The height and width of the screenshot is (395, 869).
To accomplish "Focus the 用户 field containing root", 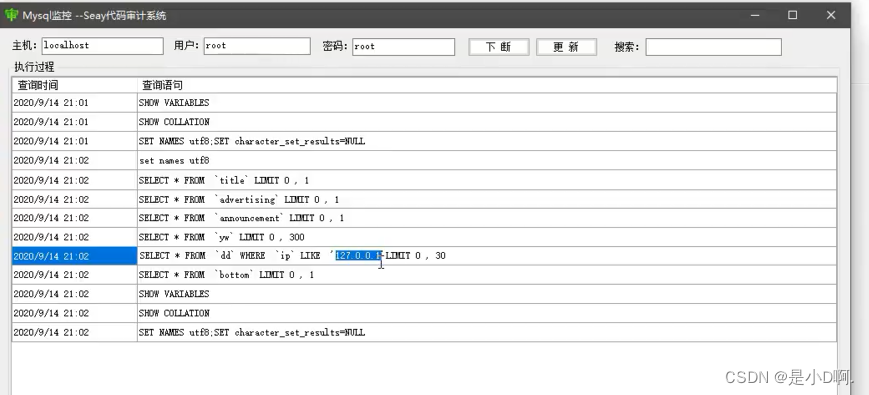I will tap(257, 46).
